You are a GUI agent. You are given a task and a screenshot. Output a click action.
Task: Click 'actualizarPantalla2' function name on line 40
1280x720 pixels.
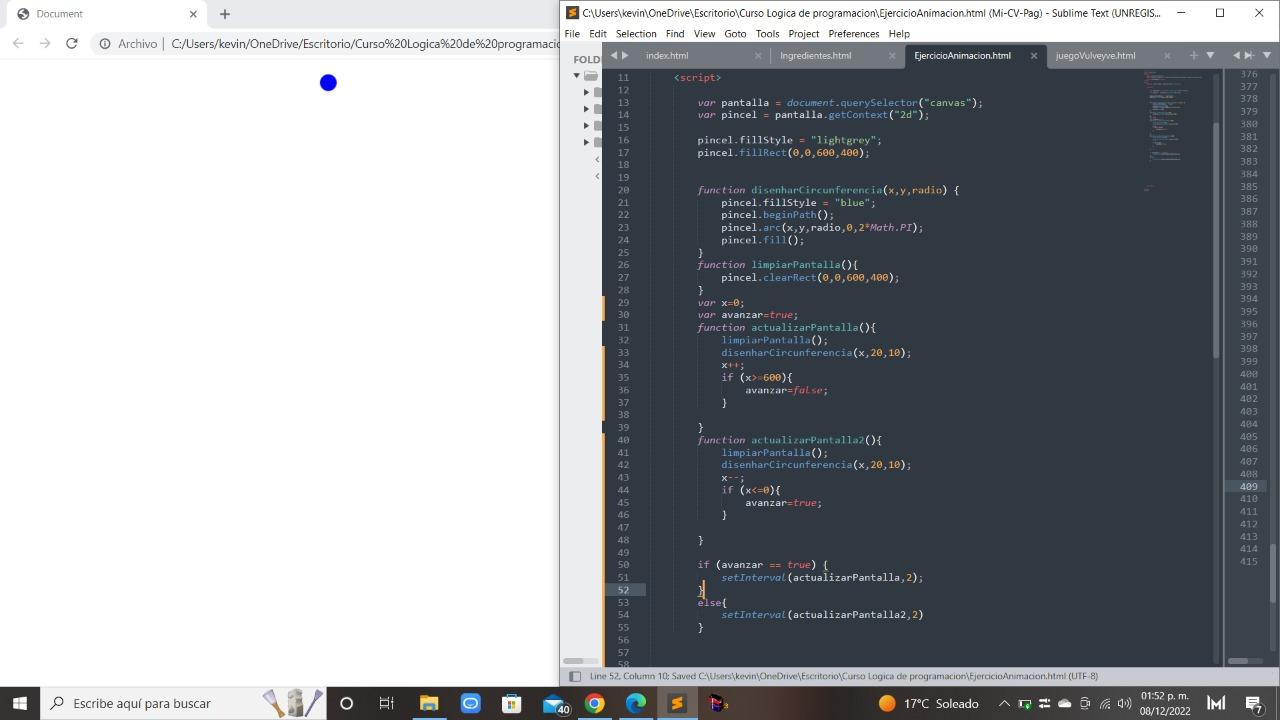coord(807,440)
